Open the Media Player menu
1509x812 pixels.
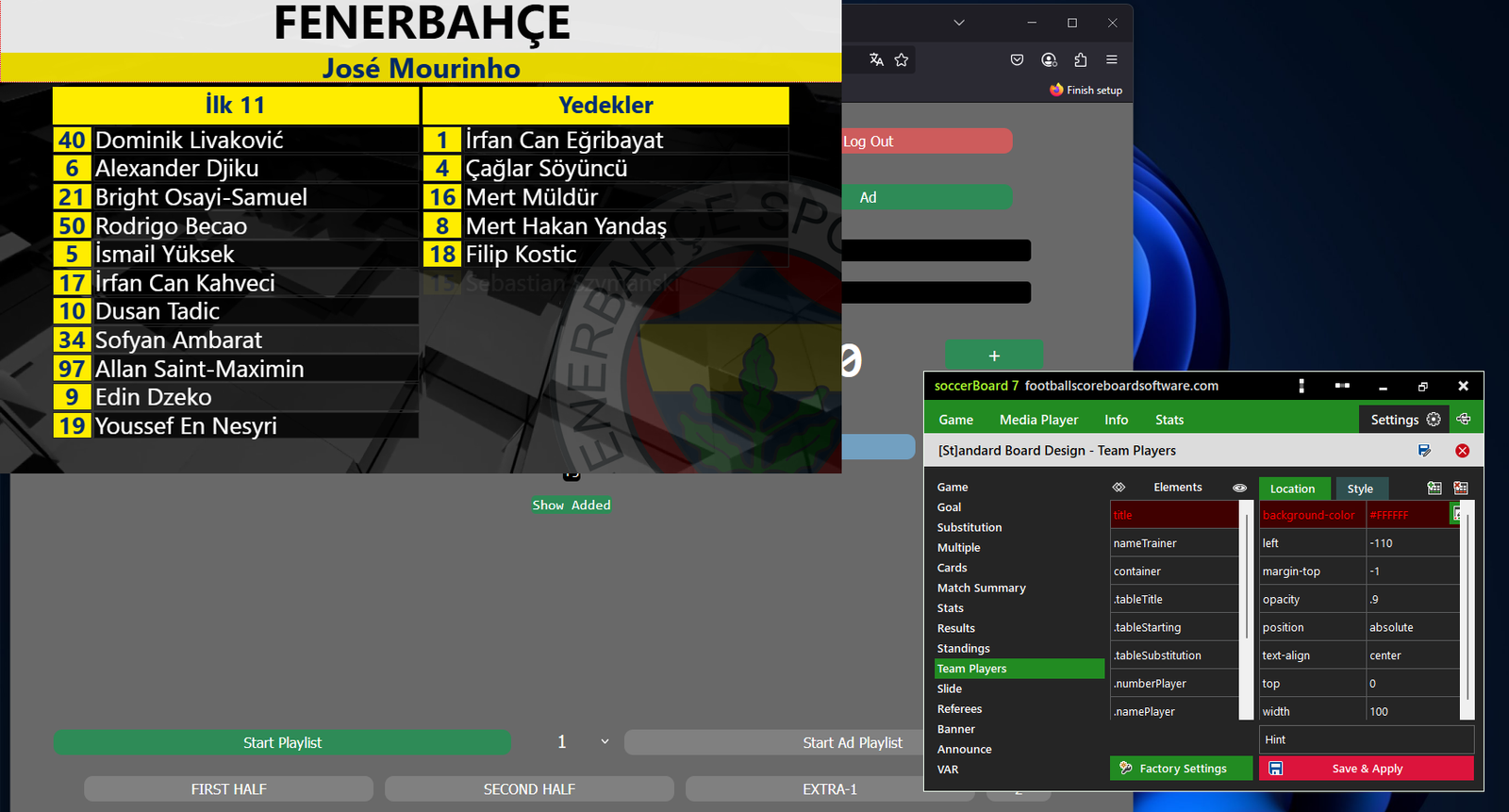pyautogui.click(x=1038, y=420)
